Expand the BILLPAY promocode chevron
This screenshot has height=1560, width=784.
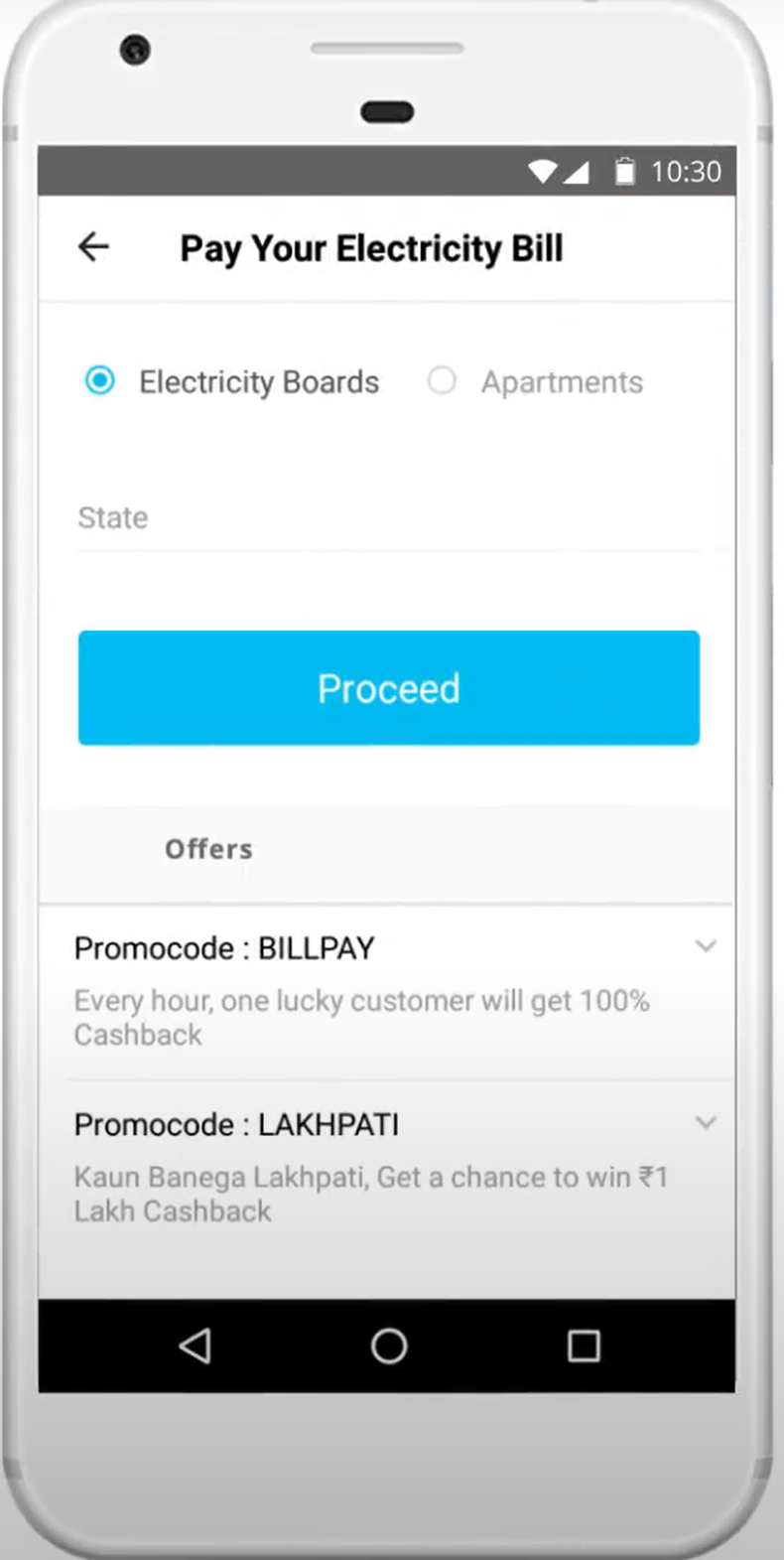706,946
